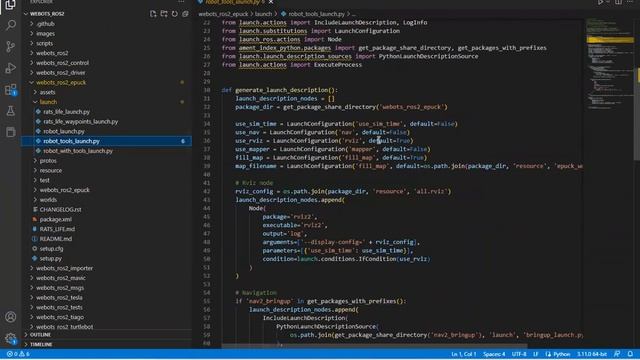Click Ln 1, Col 1 in status bar
The image size is (640, 360).
coord(463,354)
